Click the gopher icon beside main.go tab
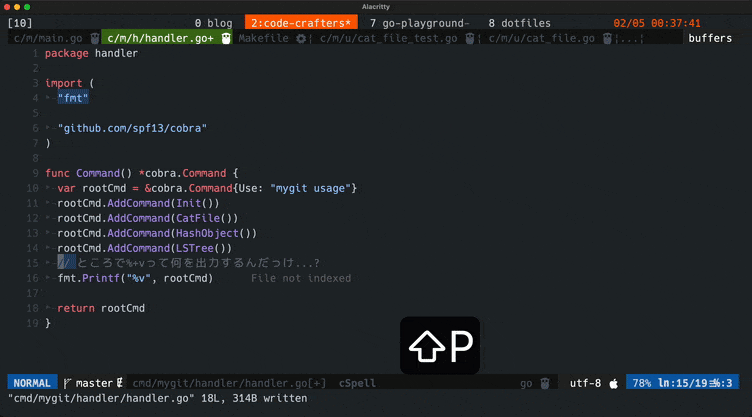This screenshot has width=752, height=417. pyautogui.click(x=95, y=38)
